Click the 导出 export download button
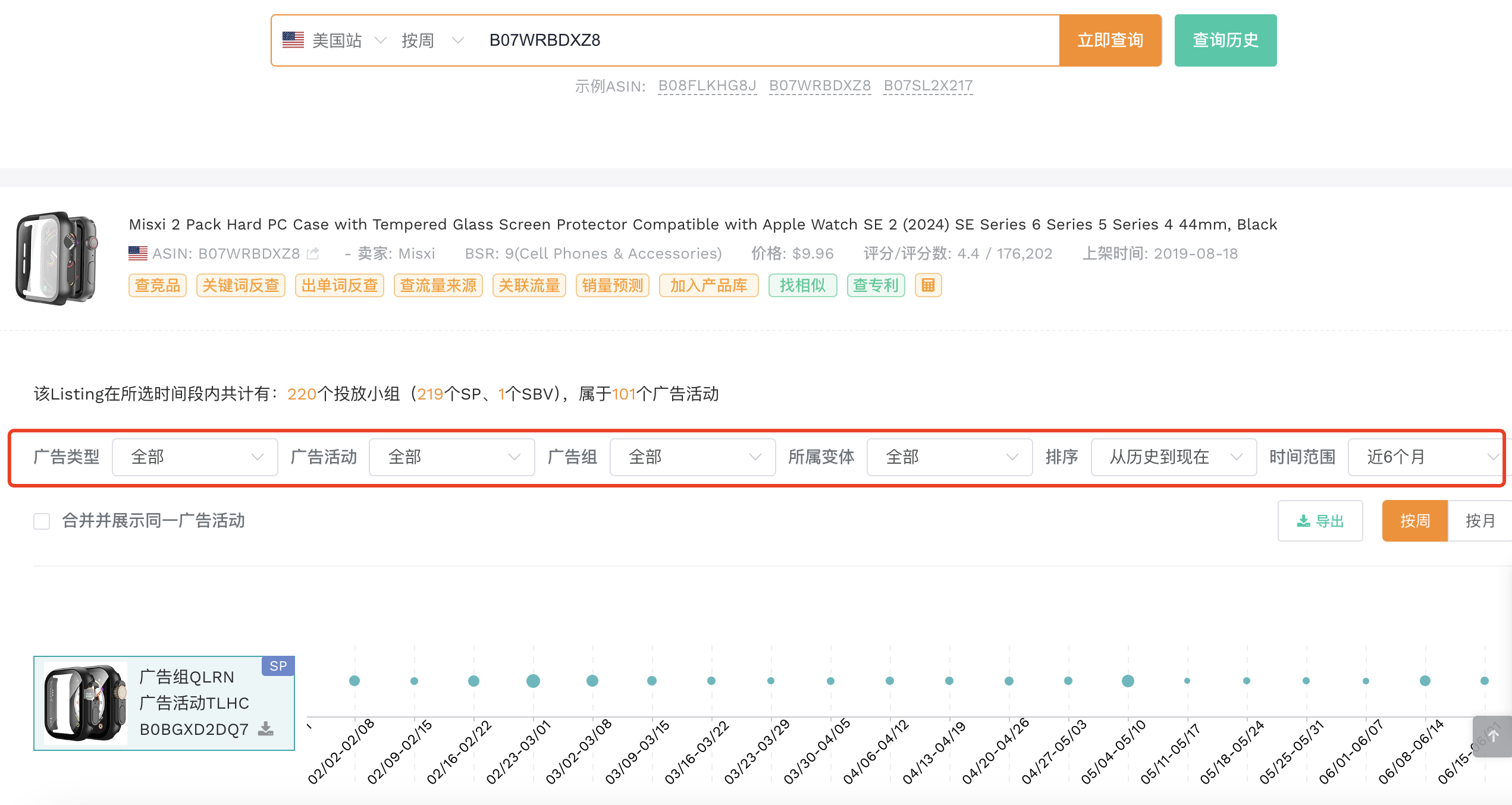The width and height of the screenshot is (1512, 805). tap(1320, 521)
